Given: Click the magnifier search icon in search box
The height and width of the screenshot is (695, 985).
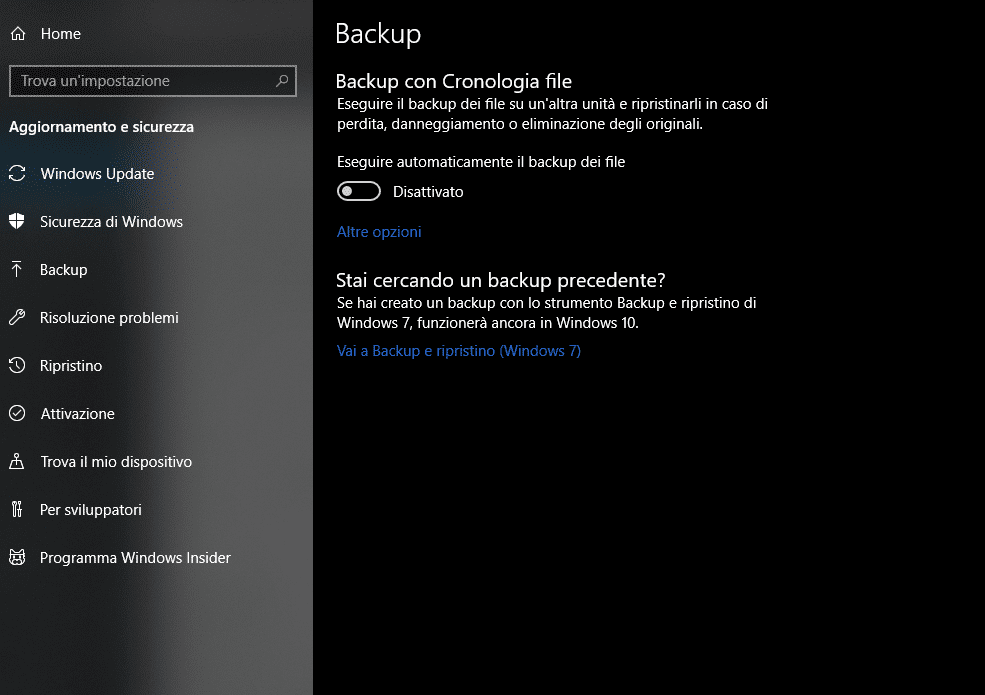Looking at the screenshot, I should (x=282, y=81).
